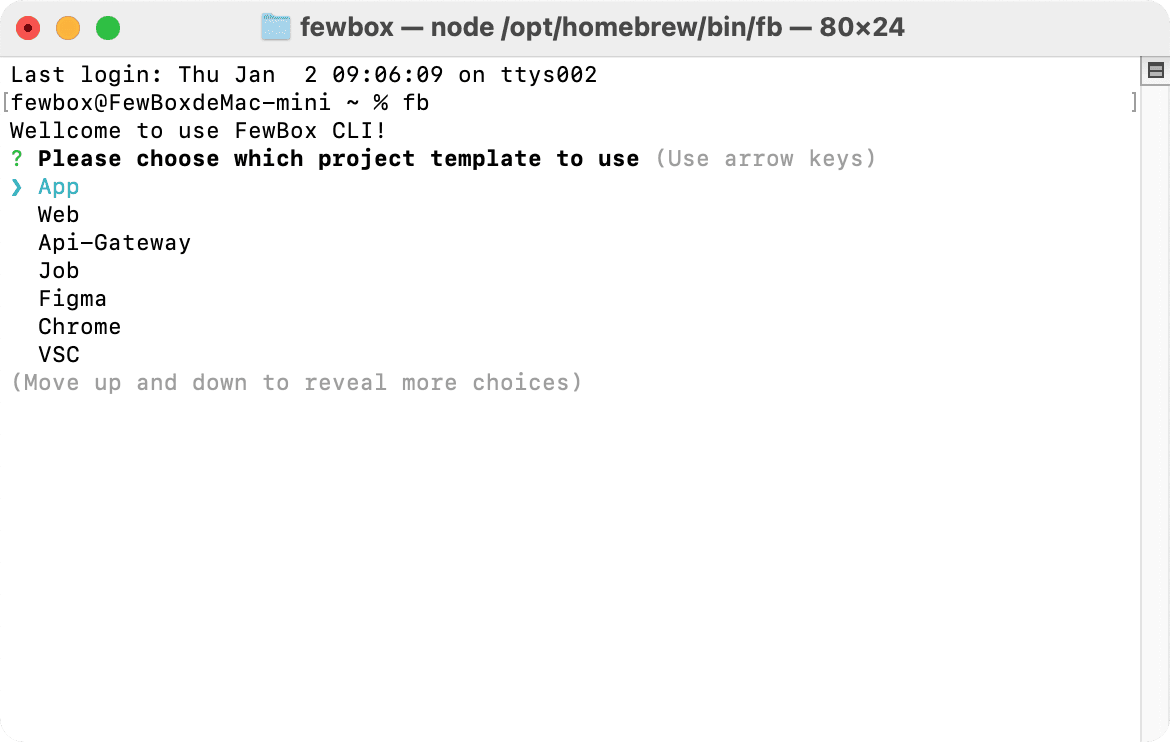Click the cyan selection arrow beside App
Screen dimensions: 1170x742
(x=16, y=187)
